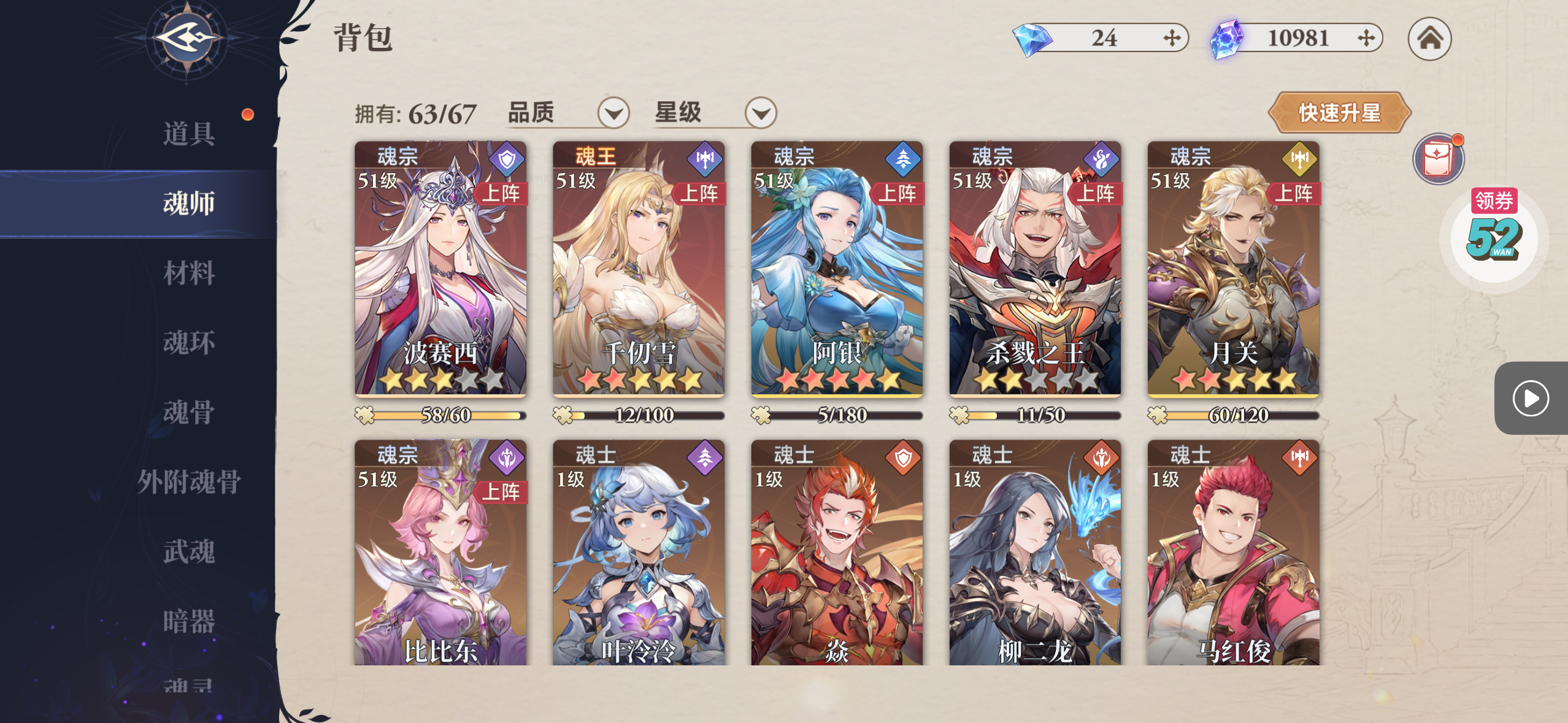
Task: Tap the shield class icon on 波赛西 card
Action: click(x=507, y=160)
